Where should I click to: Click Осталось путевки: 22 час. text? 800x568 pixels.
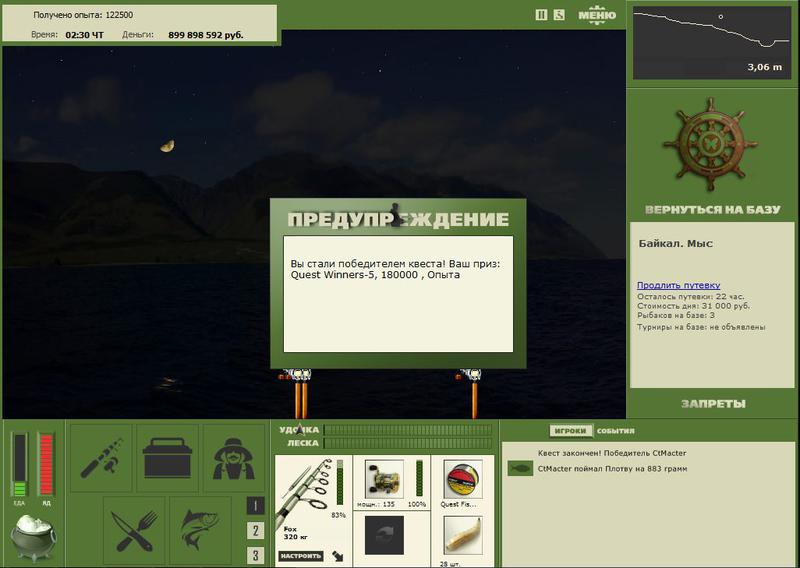690,297
